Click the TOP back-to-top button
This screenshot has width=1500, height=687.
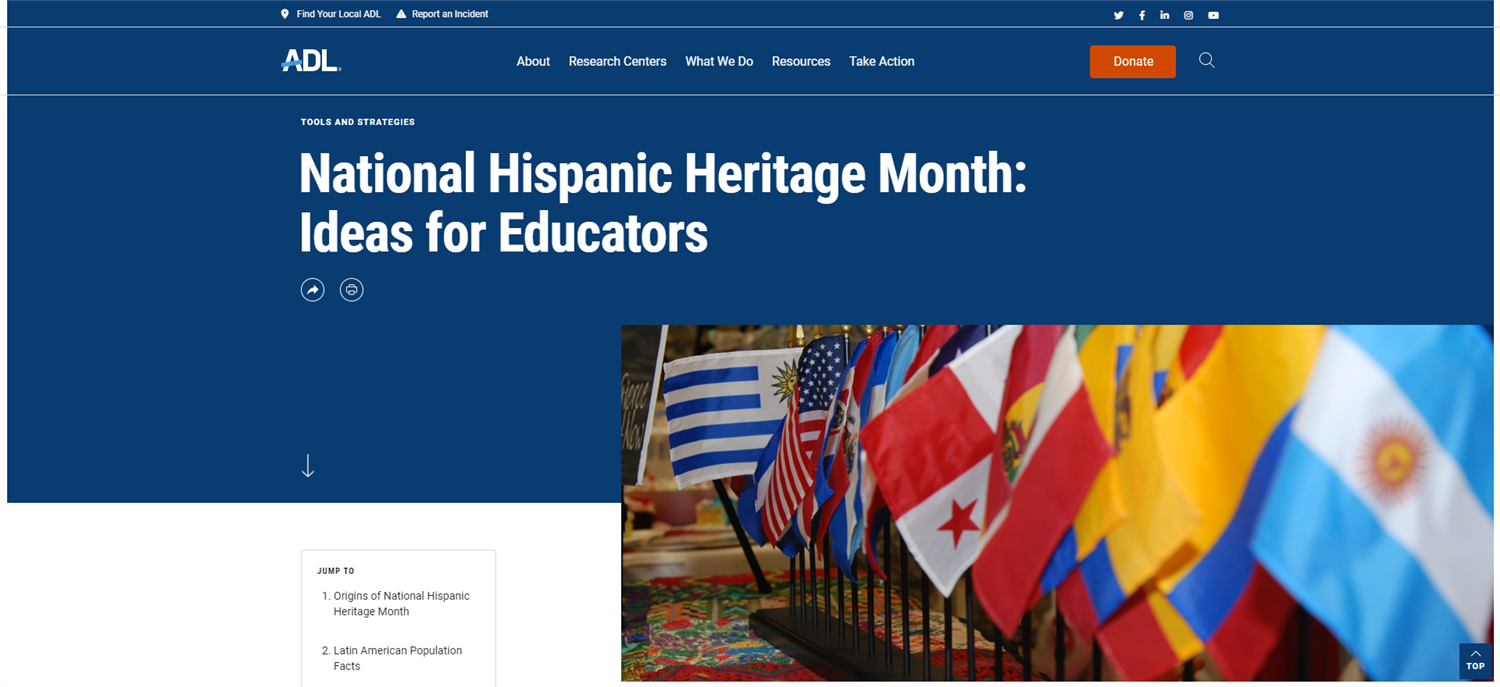click(1475, 660)
